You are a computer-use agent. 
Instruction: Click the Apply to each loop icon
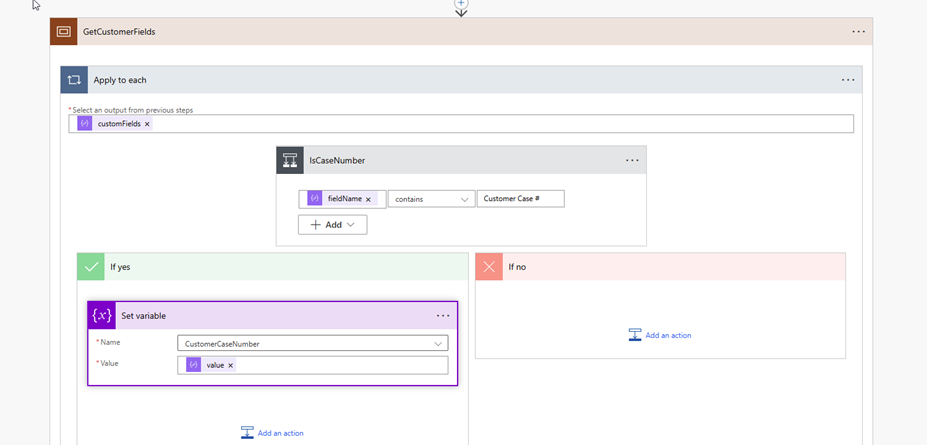(74, 80)
